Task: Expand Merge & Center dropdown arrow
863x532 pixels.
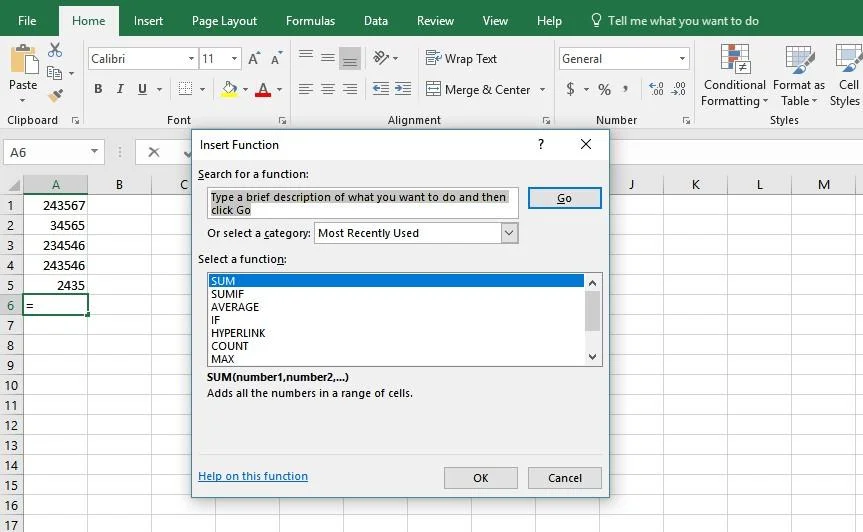Action: tap(543, 89)
